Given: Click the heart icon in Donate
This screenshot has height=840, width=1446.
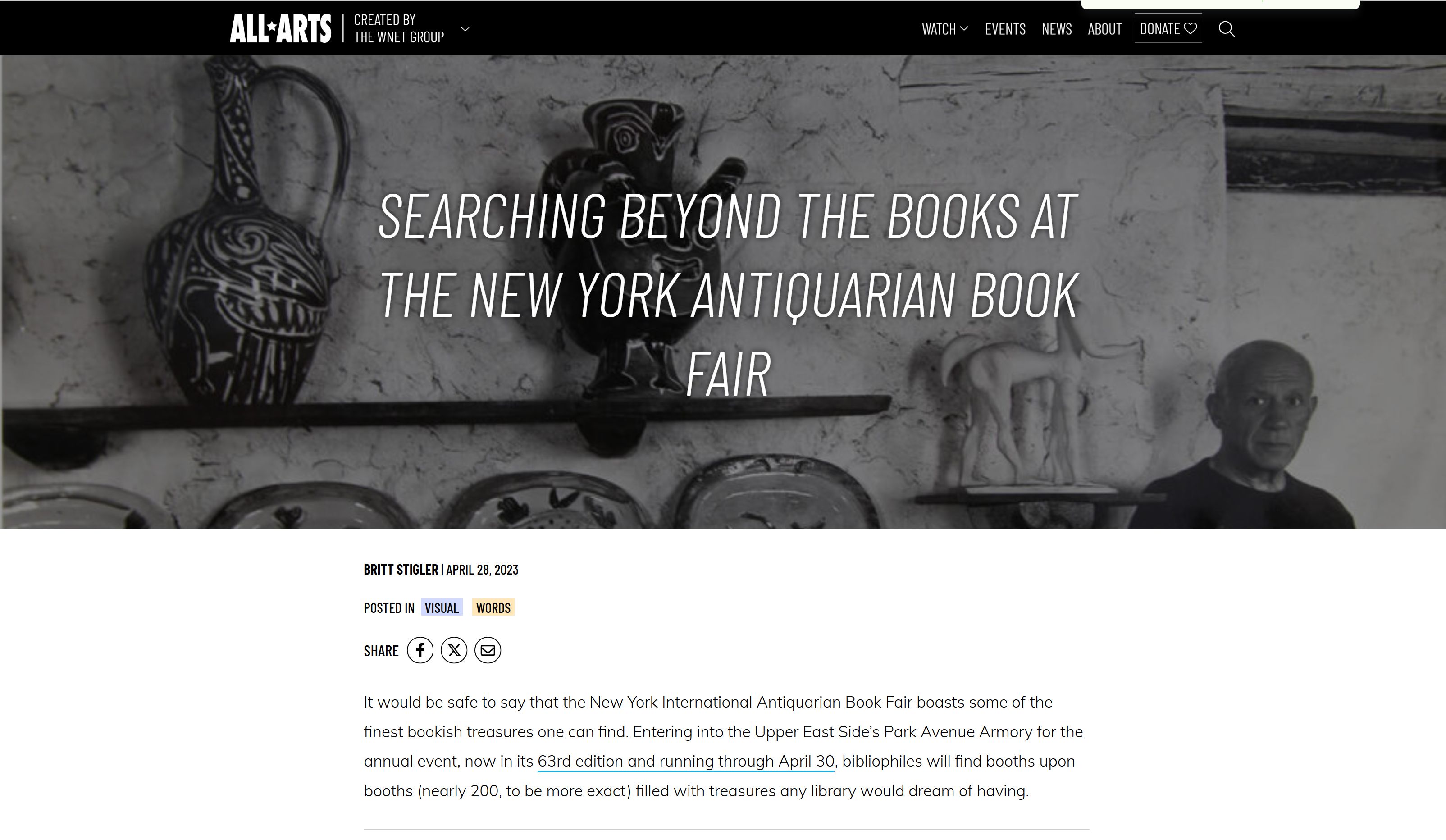Looking at the screenshot, I should 1190,29.
